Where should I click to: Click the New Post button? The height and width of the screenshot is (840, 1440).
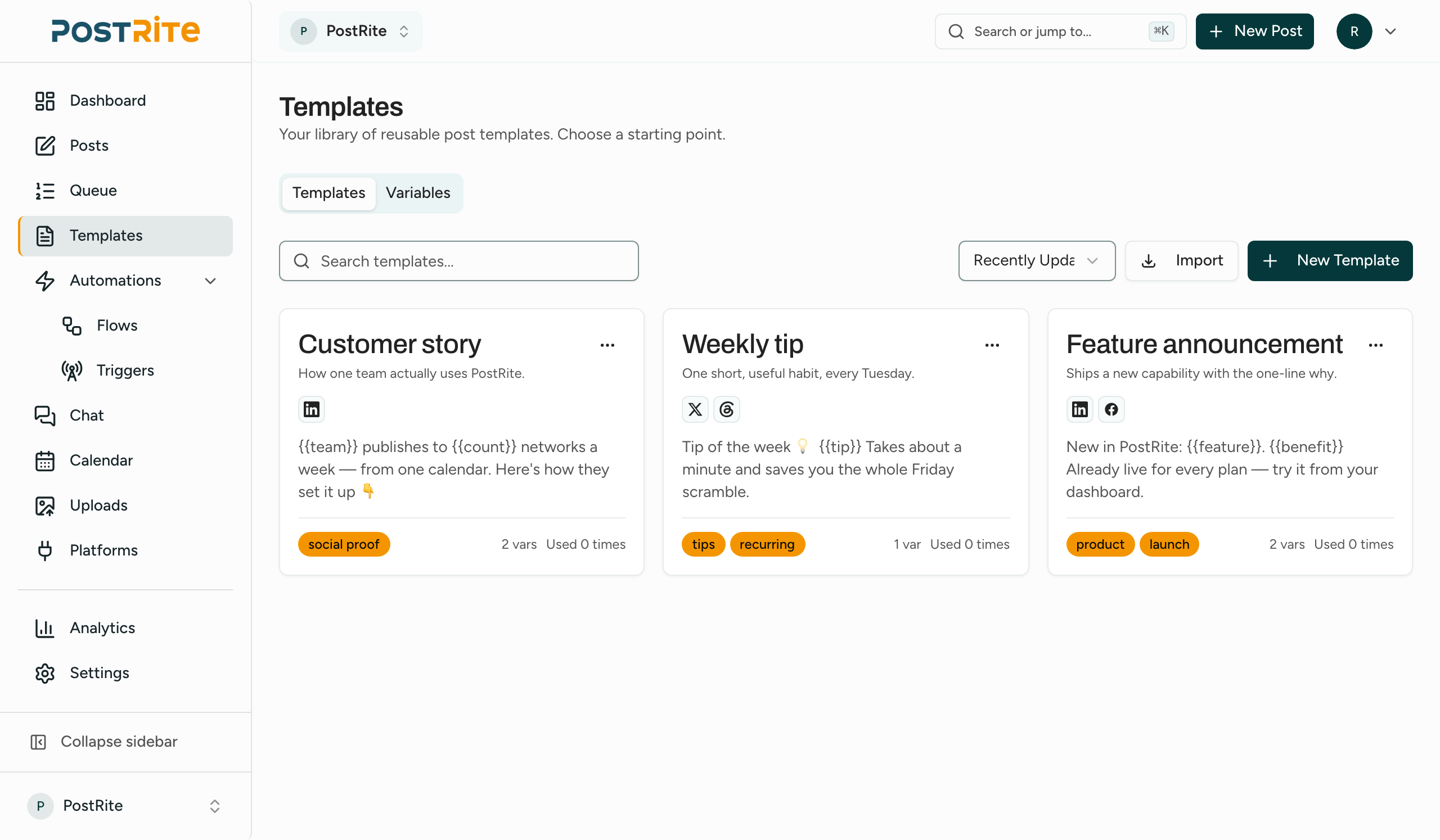[x=1255, y=31]
